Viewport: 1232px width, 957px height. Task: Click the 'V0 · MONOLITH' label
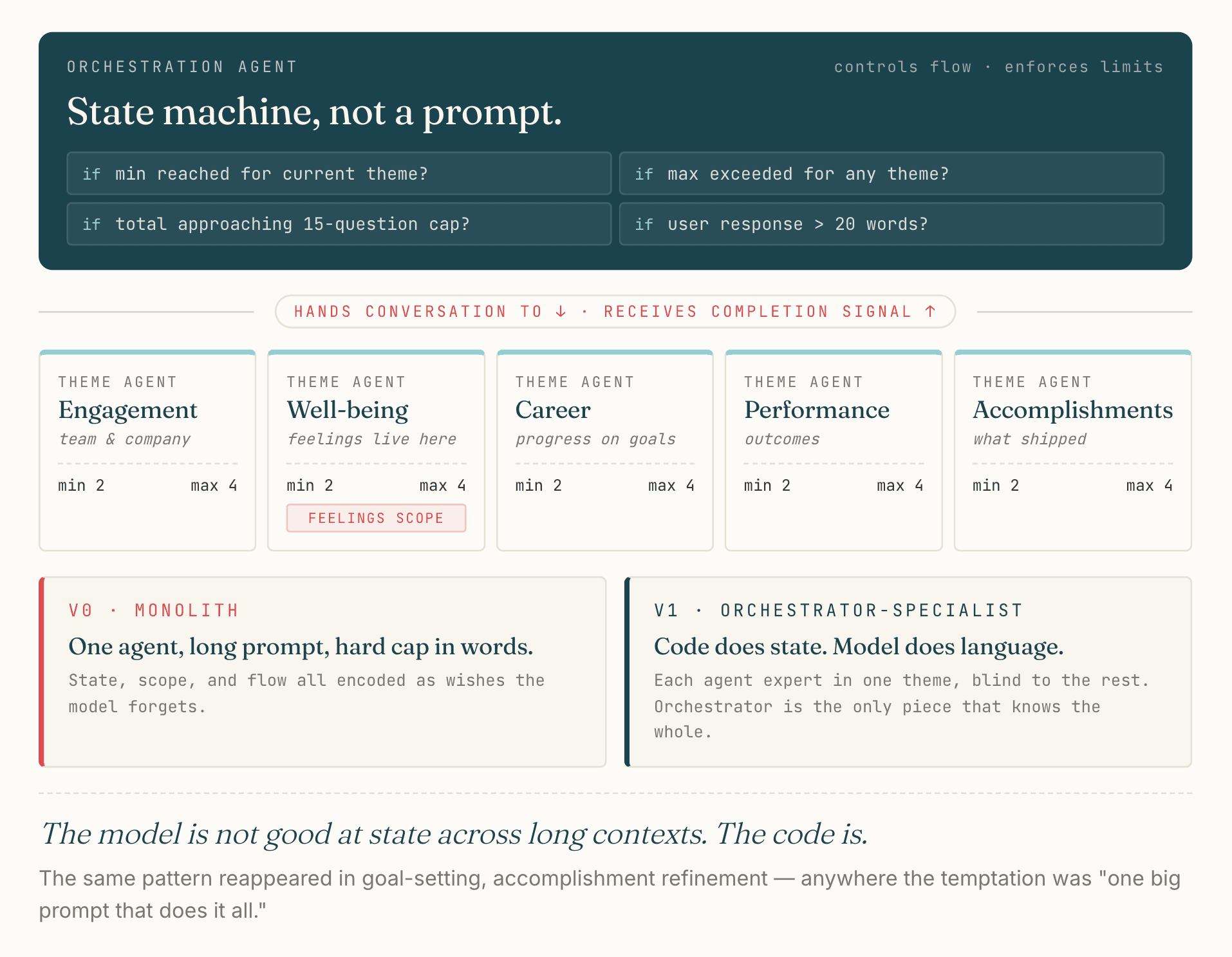point(154,611)
